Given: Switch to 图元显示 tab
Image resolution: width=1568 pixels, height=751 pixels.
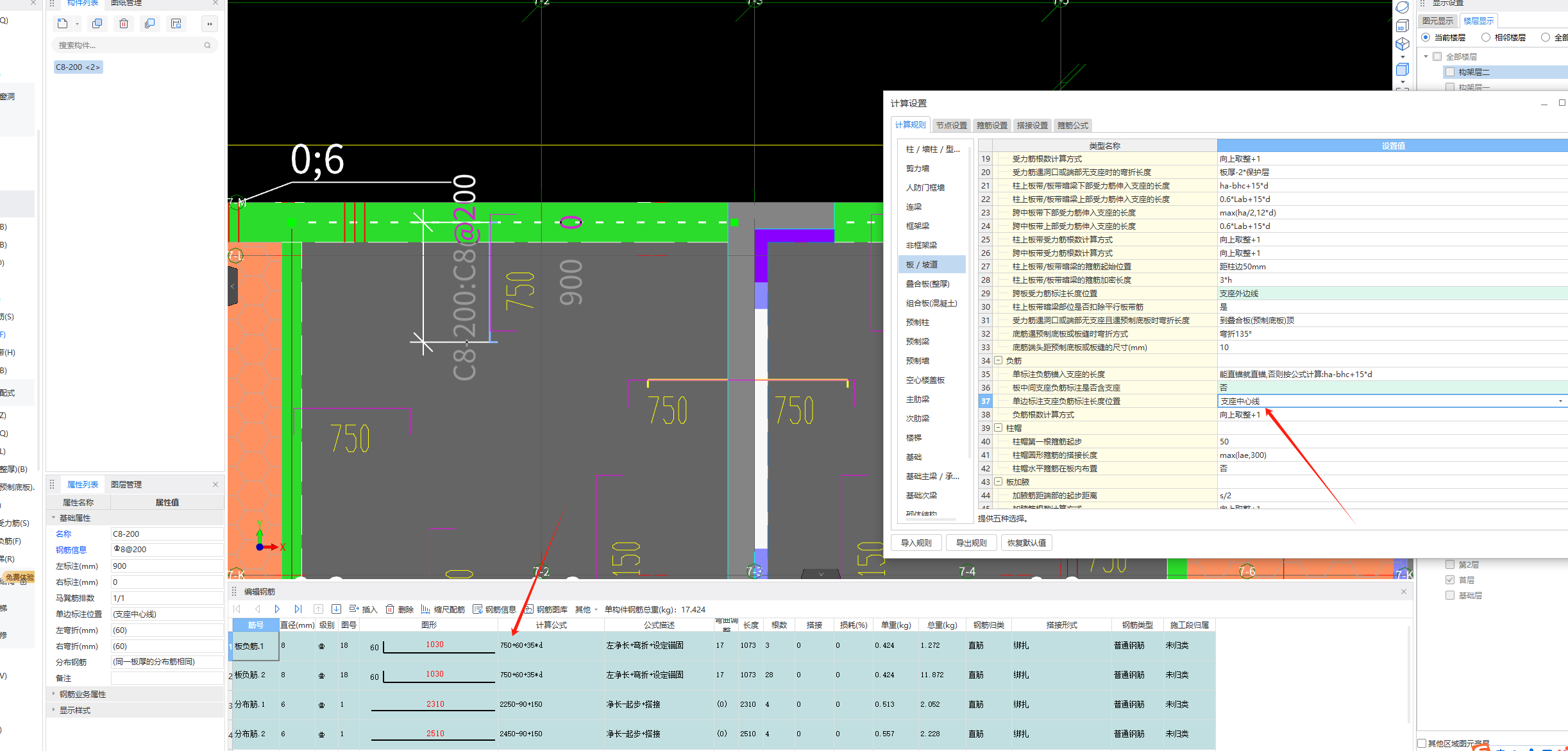Looking at the screenshot, I should tap(1438, 21).
